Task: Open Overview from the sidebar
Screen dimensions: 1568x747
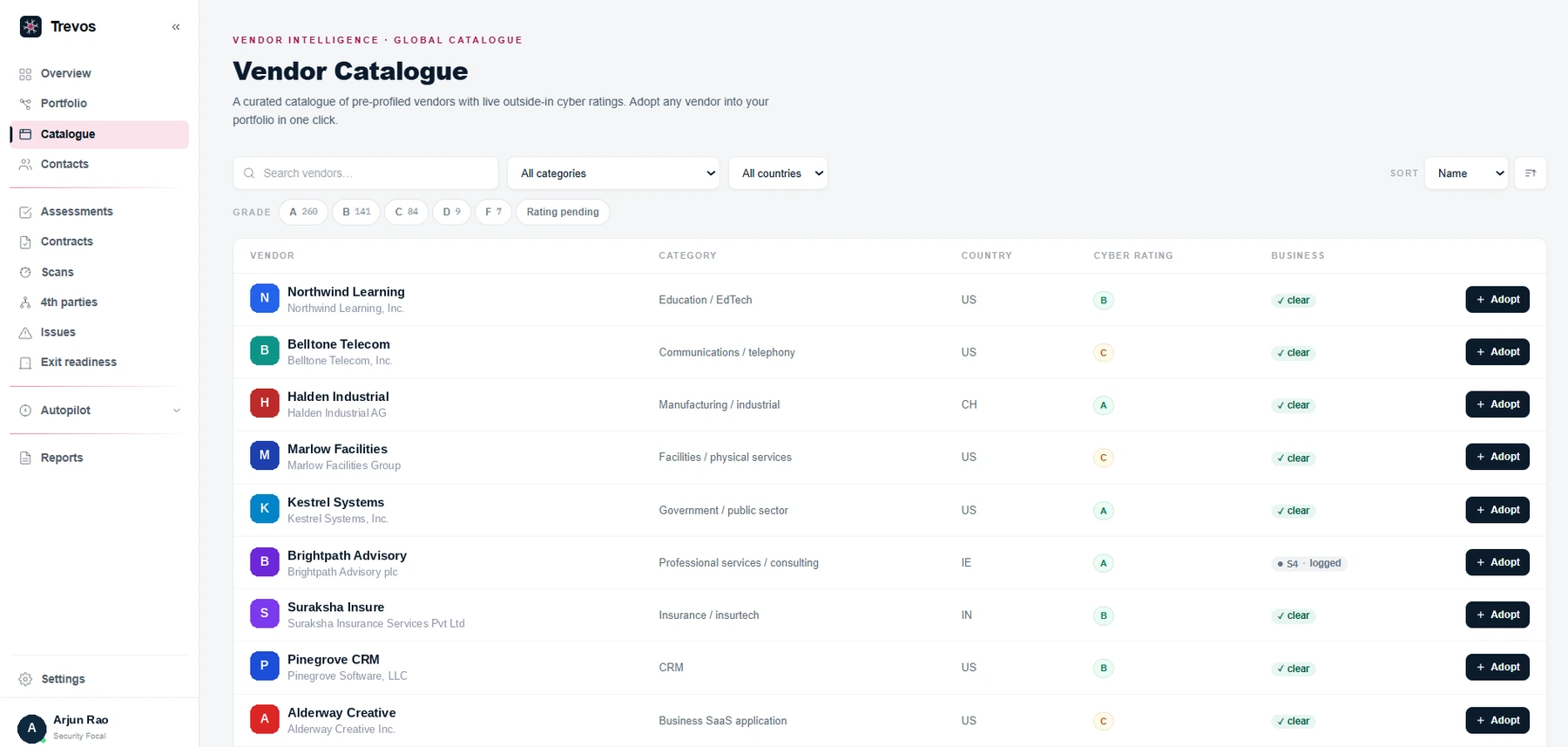Action: pyautogui.click(x=98, y=73)
